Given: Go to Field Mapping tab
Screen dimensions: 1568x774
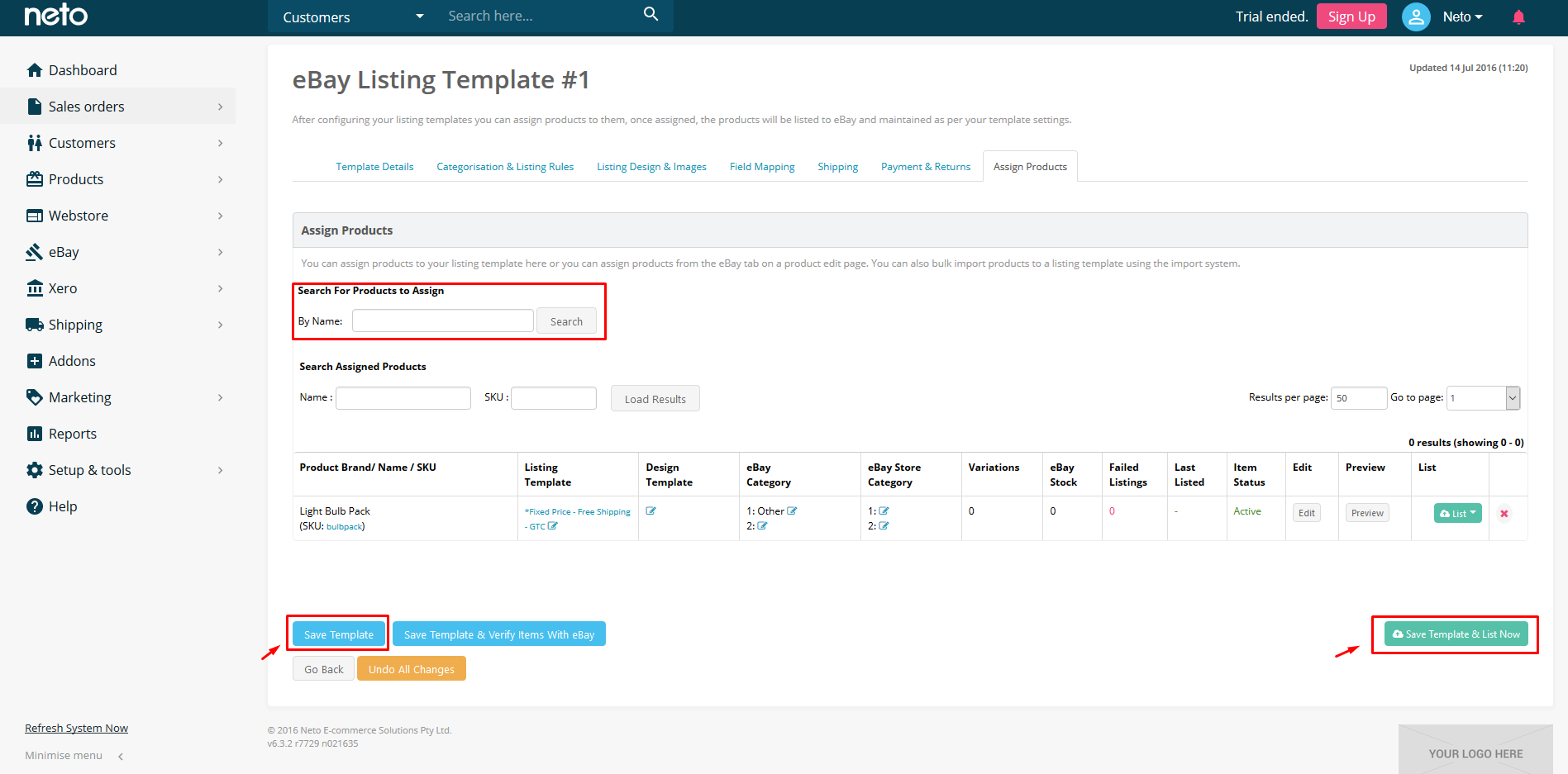Looking at the screenshot, I should pos(762,167).
